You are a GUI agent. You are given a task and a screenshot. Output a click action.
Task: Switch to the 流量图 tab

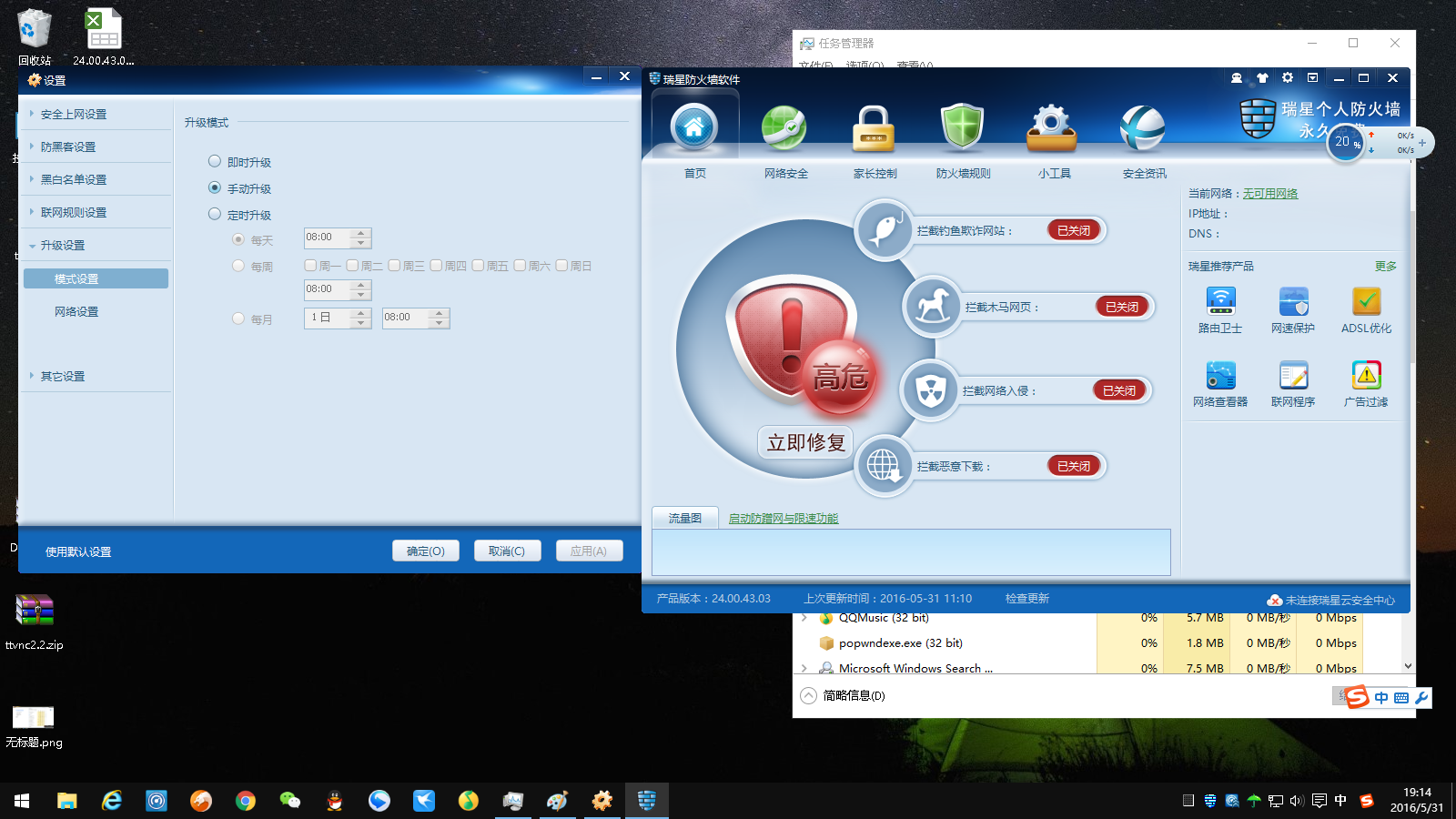pyautogui.click(x=685, y=518)
